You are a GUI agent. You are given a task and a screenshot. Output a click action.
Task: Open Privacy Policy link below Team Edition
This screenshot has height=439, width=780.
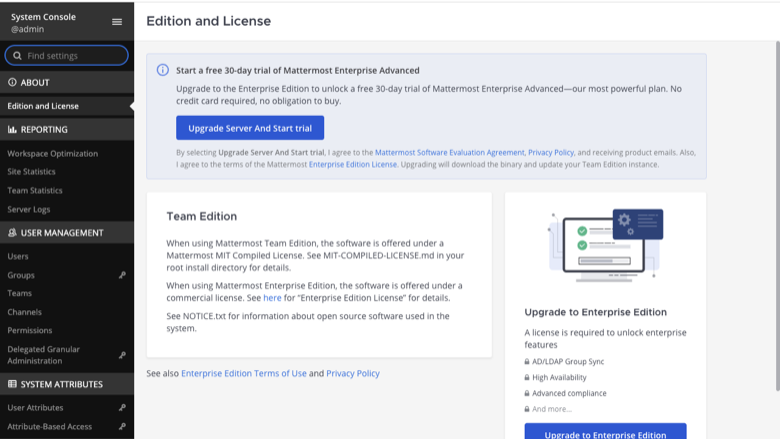[353, 373]
